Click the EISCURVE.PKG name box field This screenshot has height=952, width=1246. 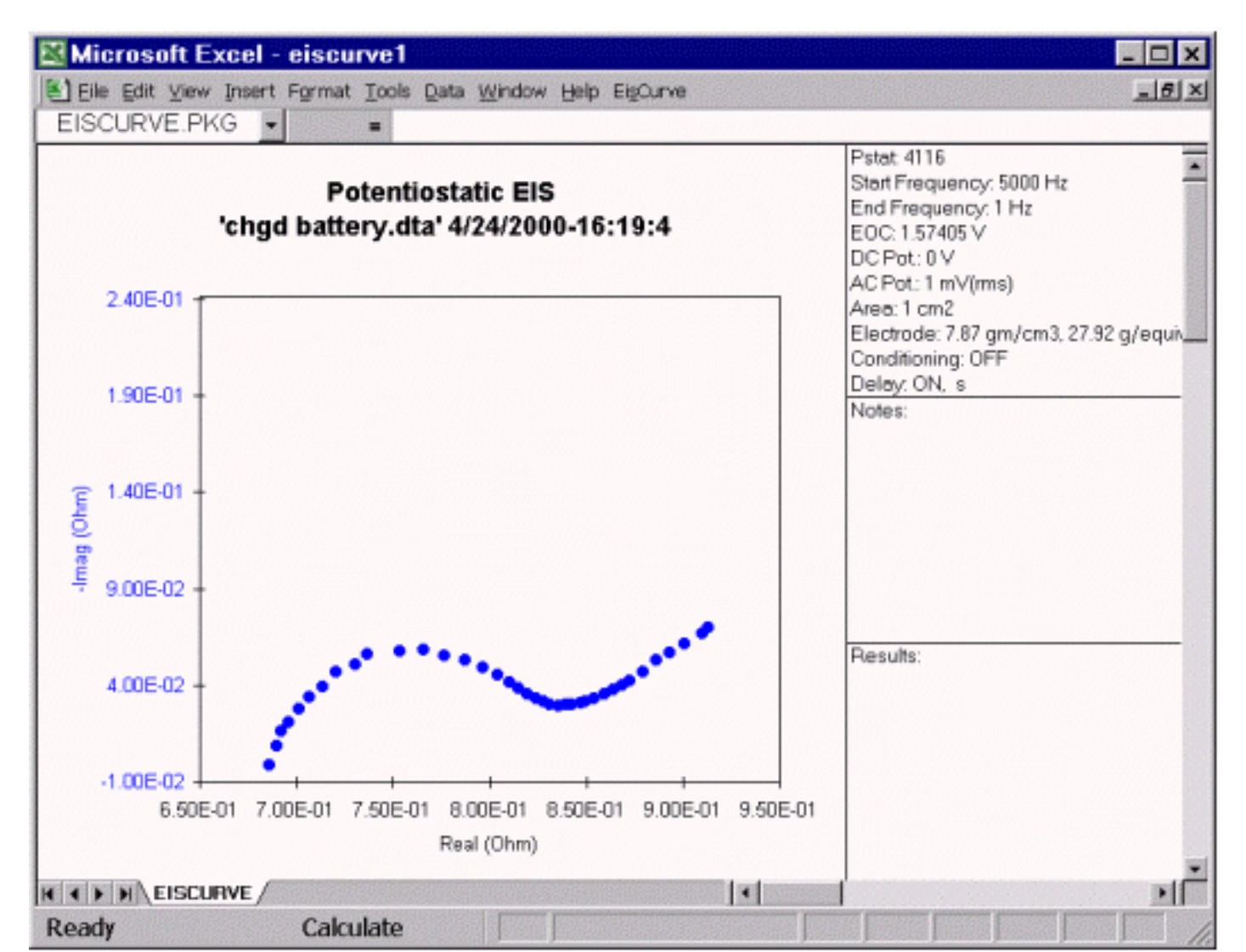coord(148,125)
